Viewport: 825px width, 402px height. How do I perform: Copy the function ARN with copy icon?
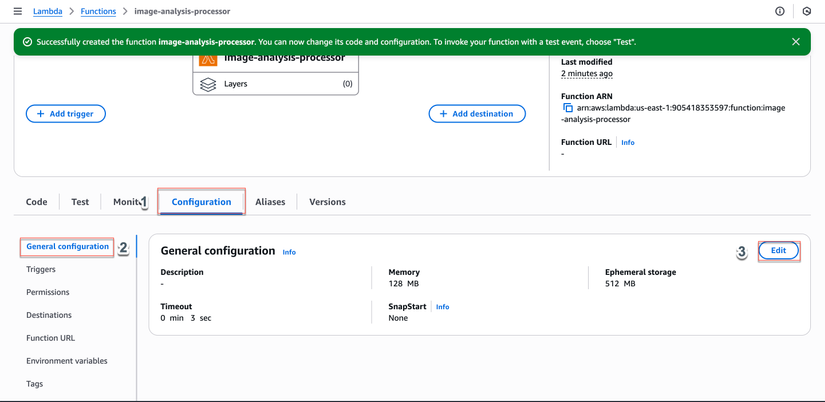568,108
